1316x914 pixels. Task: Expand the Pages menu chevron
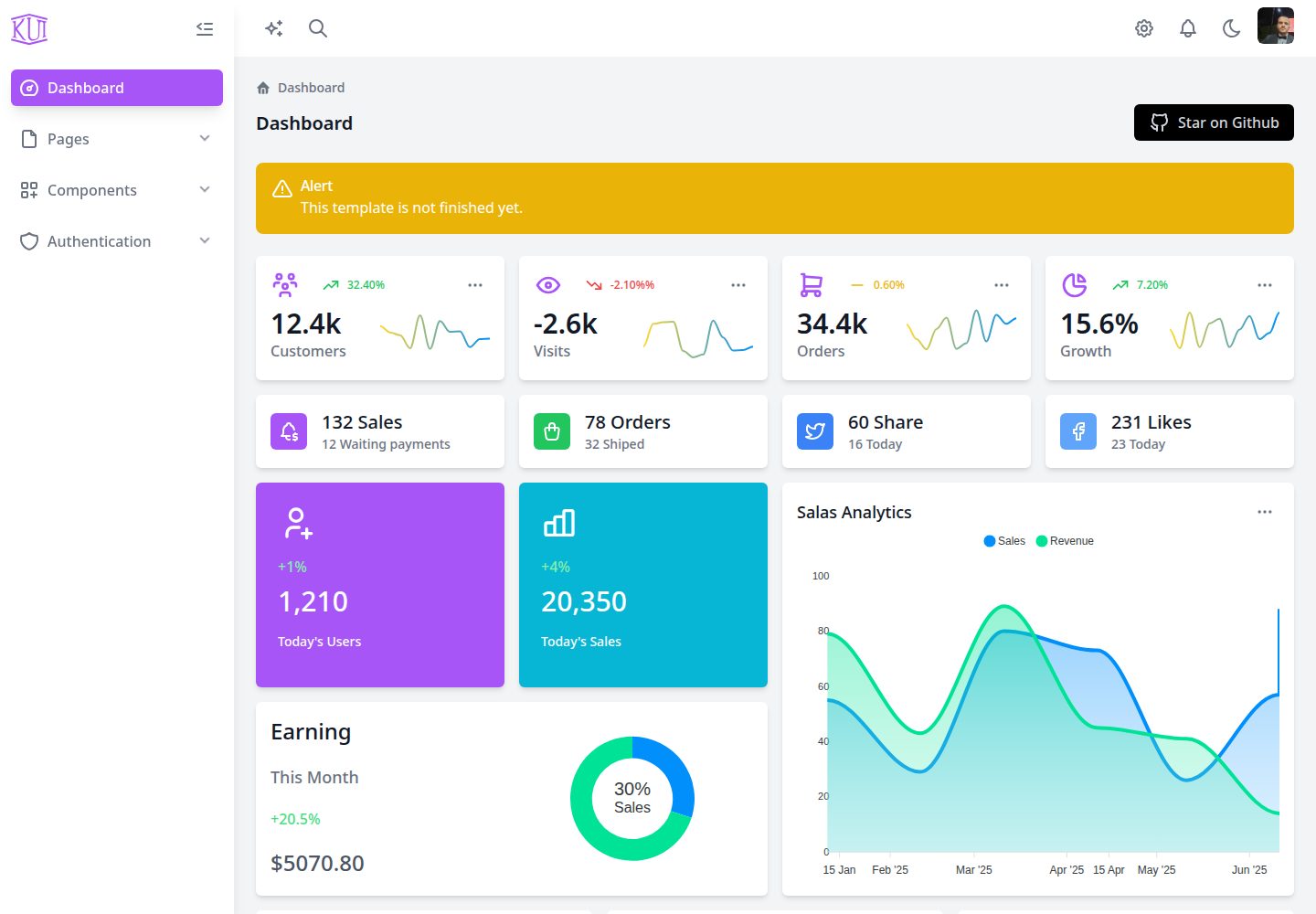click(x=205, y=139)
